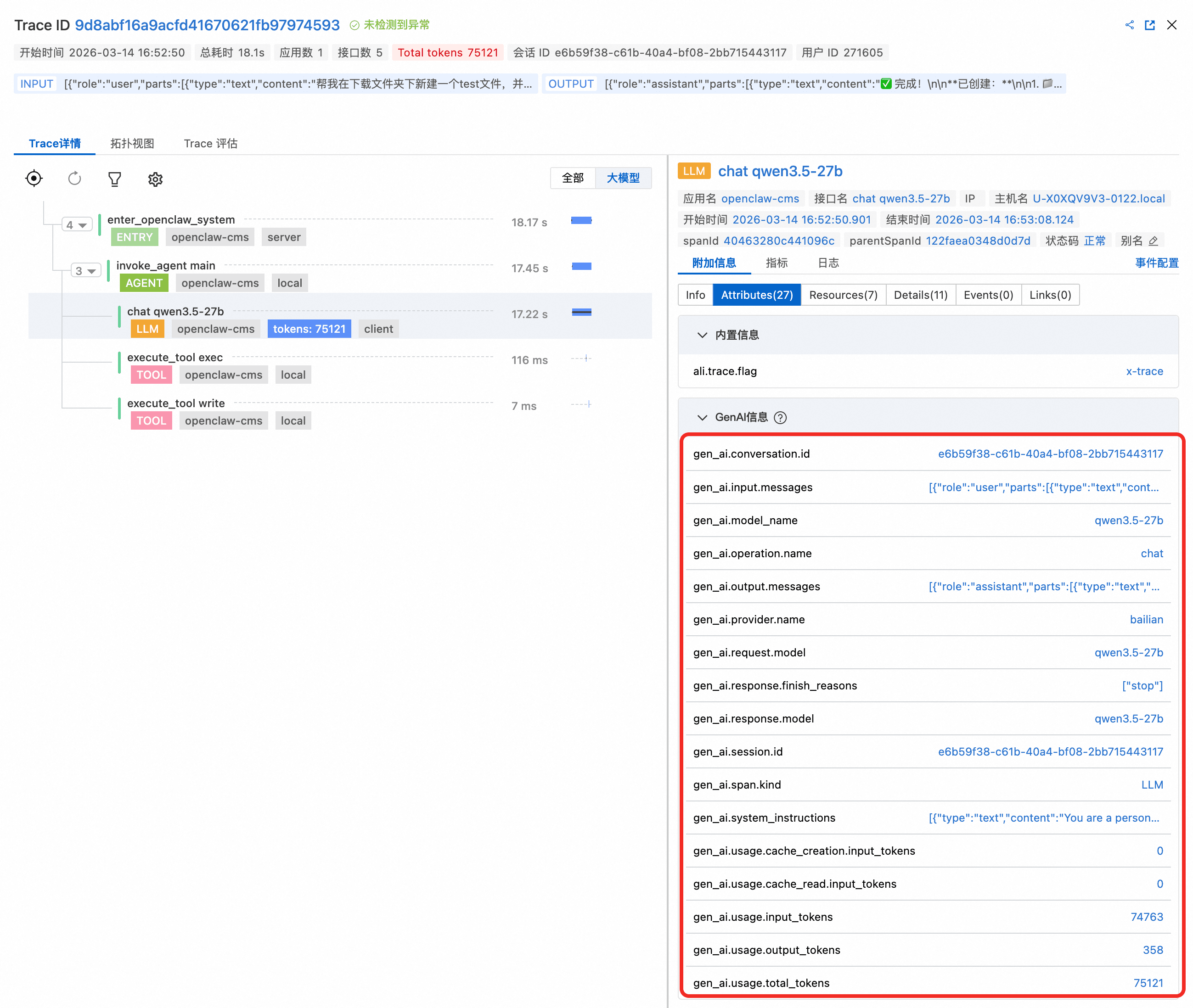Collapse the 内置信息 section
Viewport: 1193px width, 1008px height.
[702, 335]
